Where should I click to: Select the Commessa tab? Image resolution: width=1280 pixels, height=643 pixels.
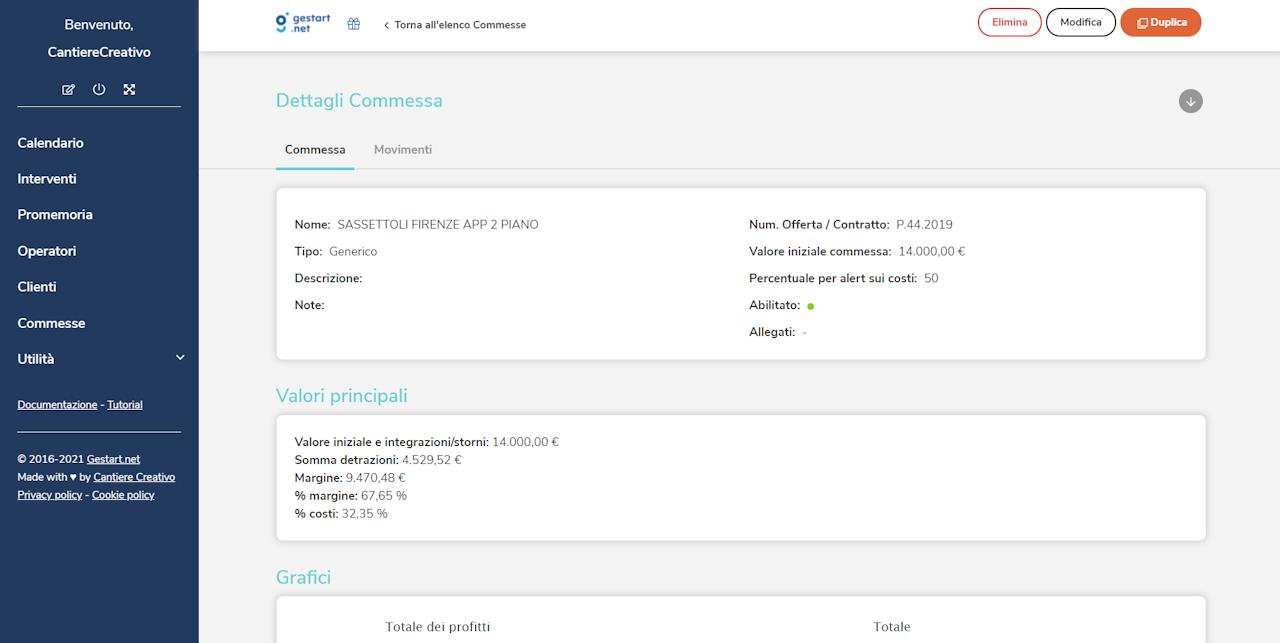[x=315, y=150]
